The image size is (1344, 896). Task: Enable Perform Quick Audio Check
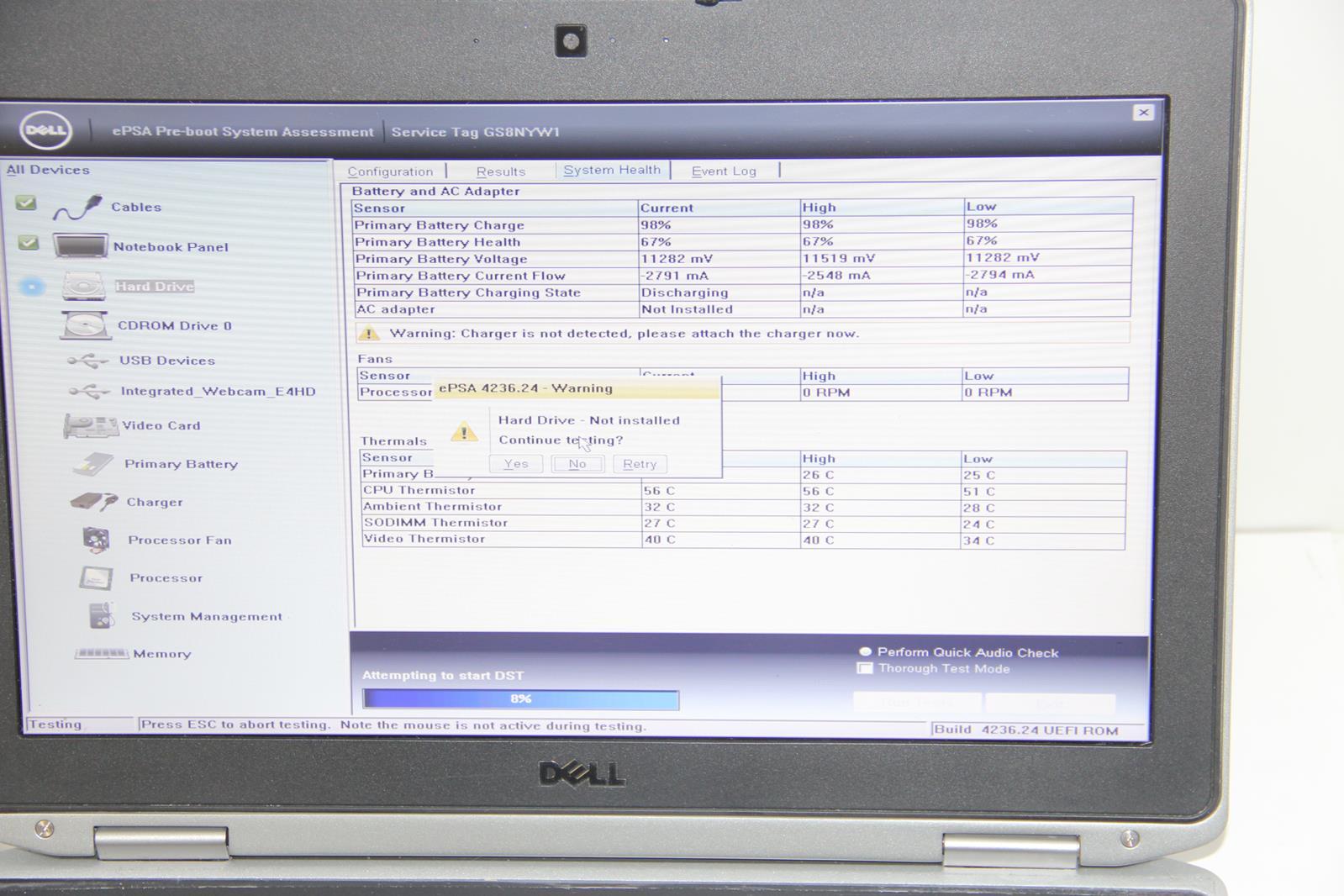tap(865, 651)
